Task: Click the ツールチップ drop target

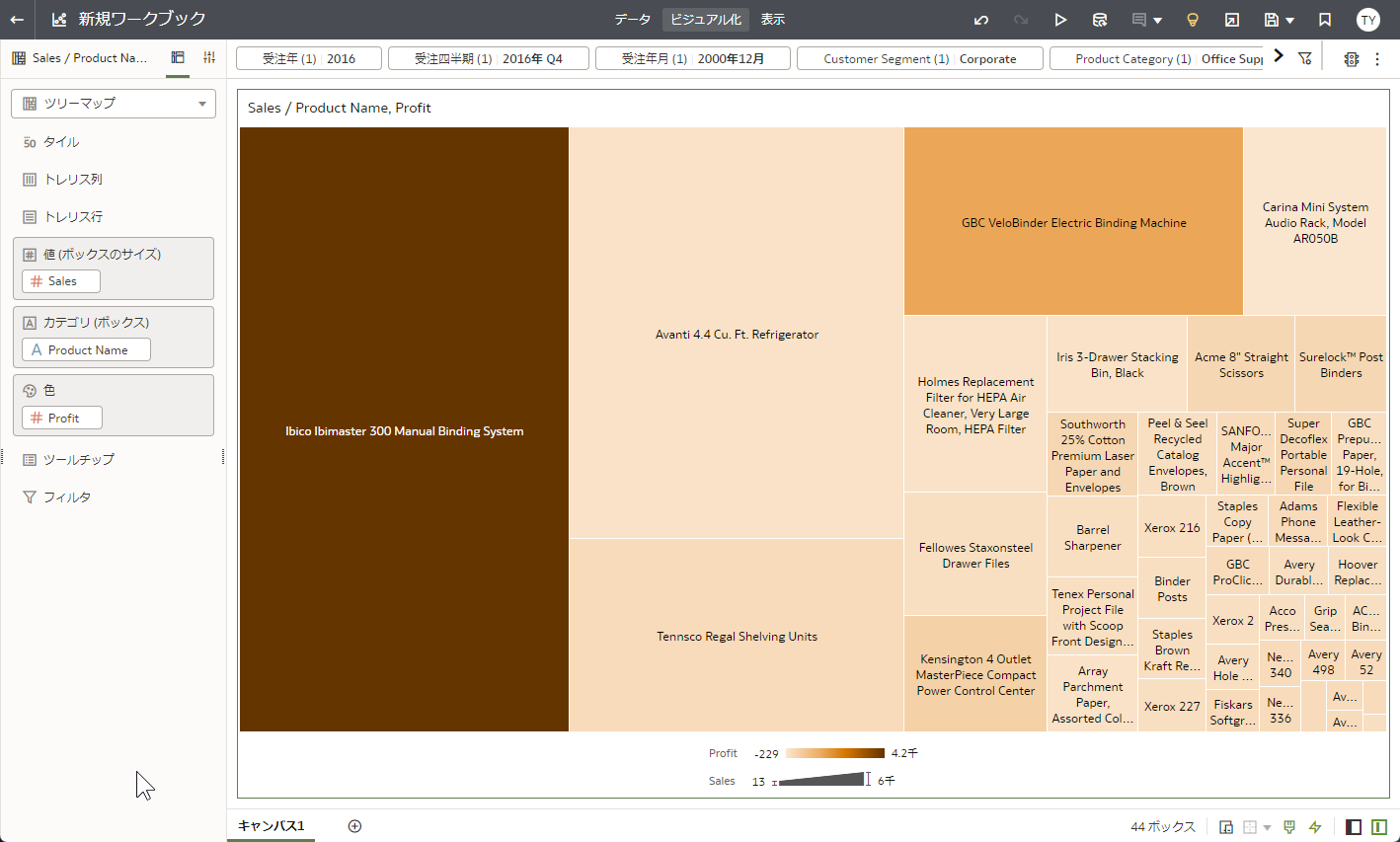Action: coord(114,459)
